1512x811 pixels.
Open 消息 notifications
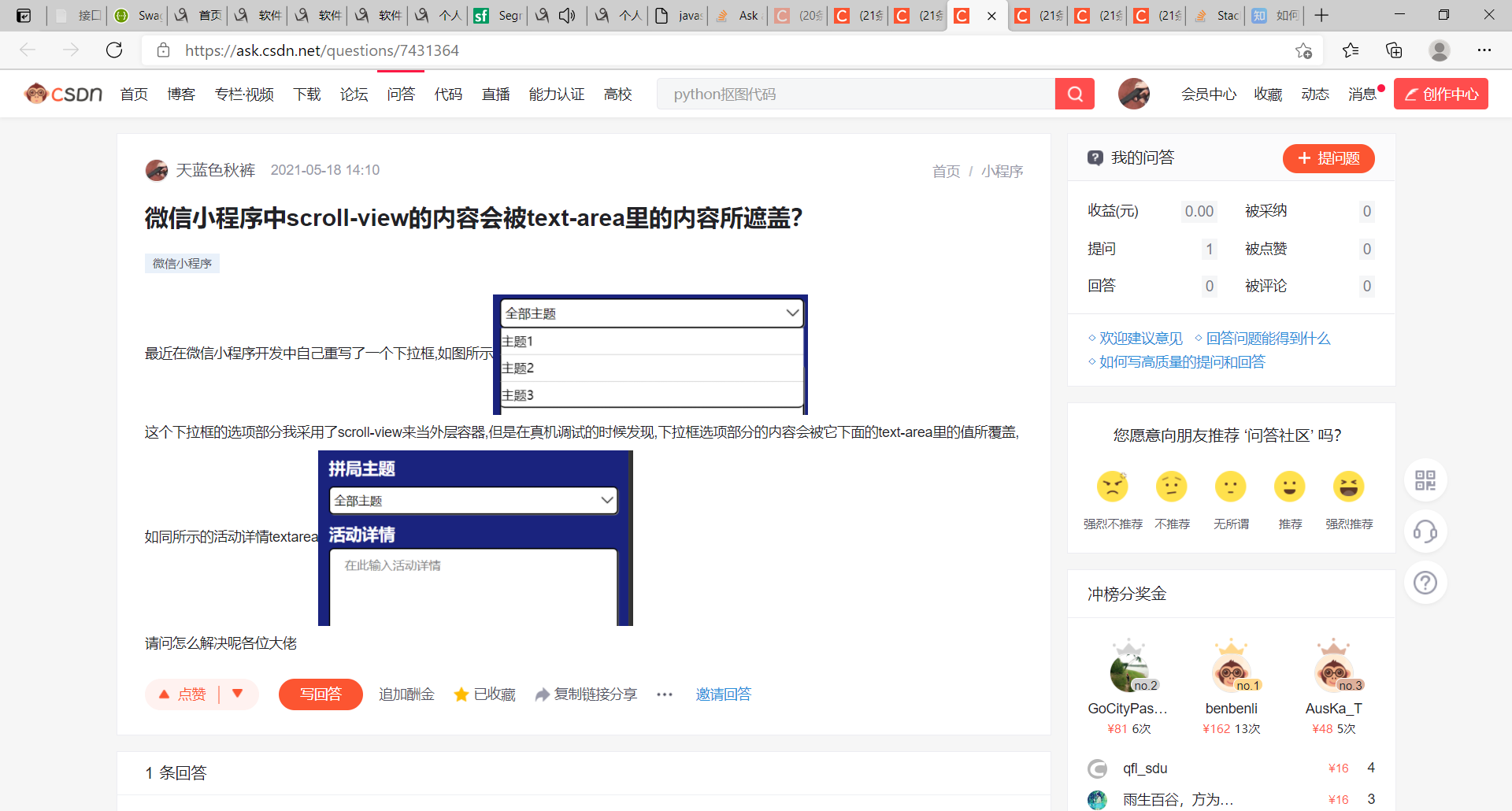1362,94
